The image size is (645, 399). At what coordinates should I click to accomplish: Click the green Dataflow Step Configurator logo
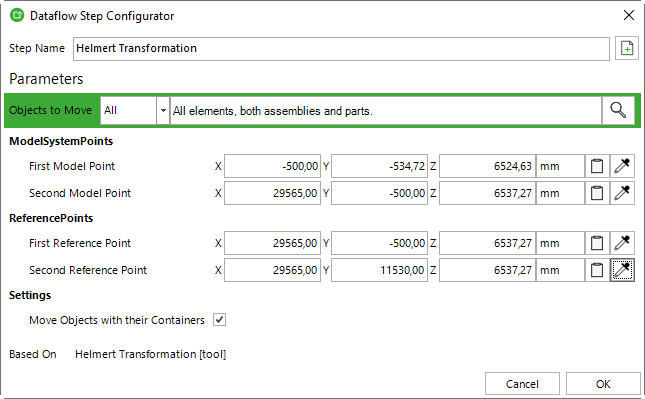[17, 16]
